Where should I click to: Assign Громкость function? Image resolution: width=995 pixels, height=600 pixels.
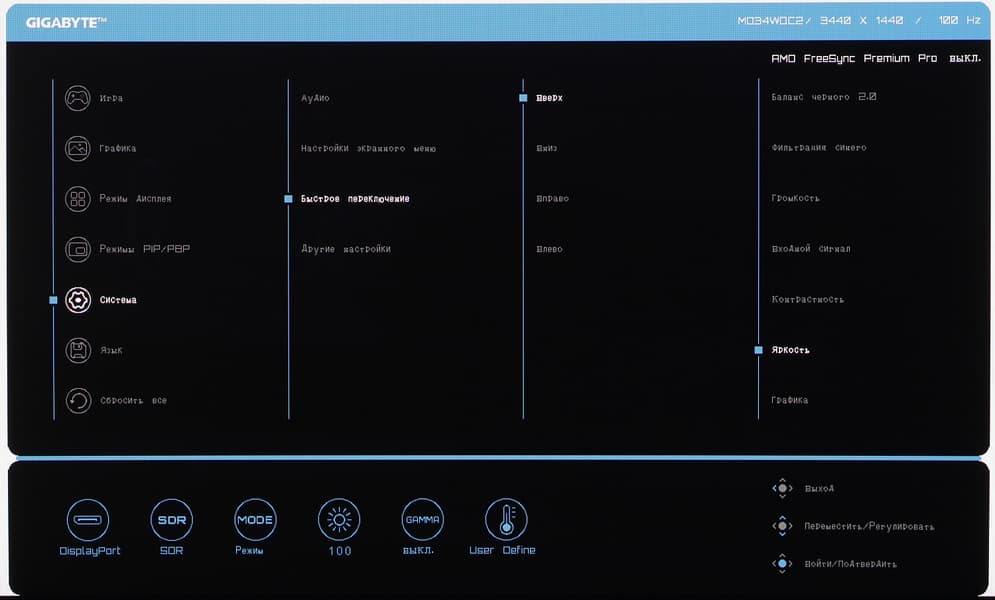click(795, 198)
